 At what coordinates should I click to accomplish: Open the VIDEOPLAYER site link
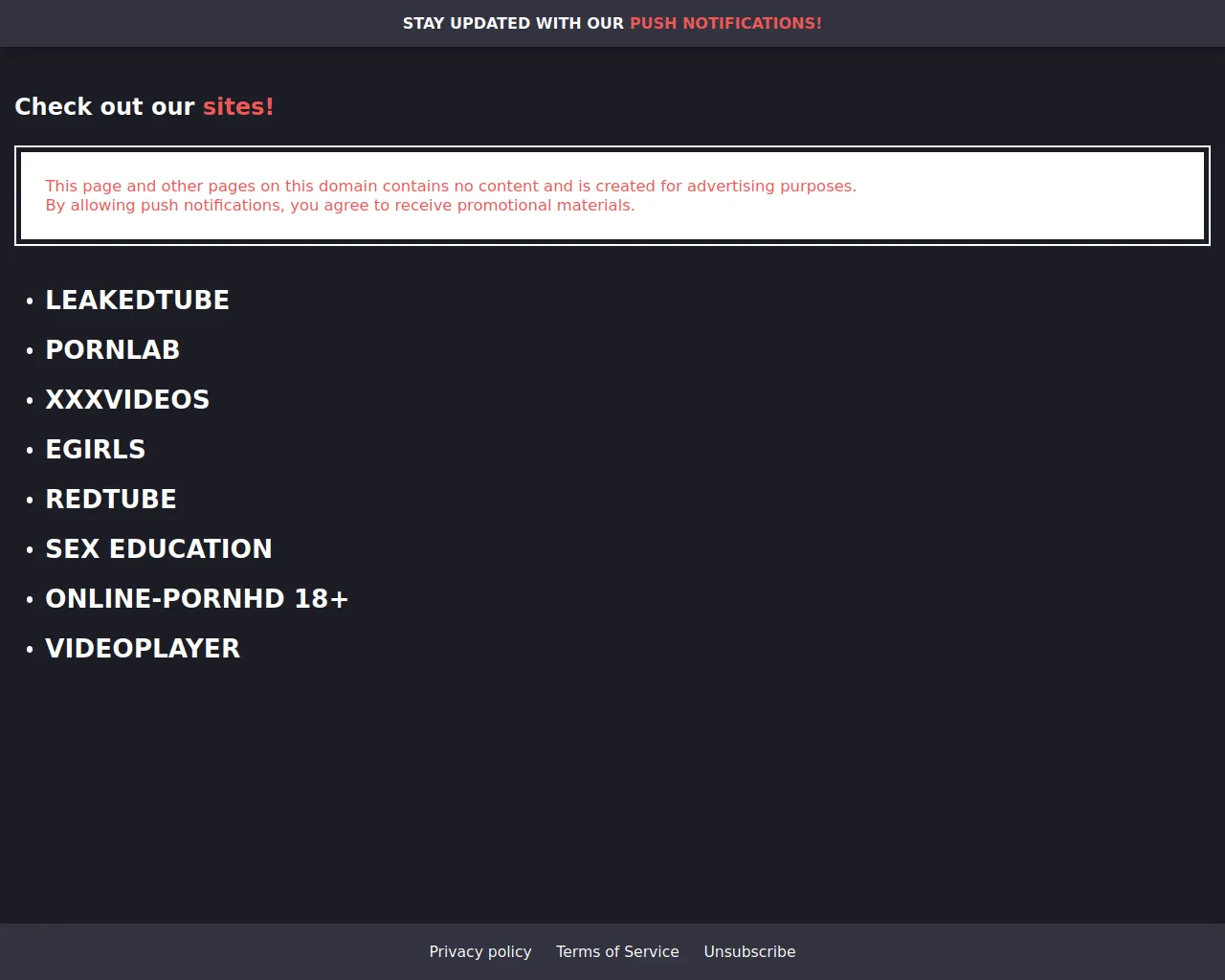(x=143, y=649)
